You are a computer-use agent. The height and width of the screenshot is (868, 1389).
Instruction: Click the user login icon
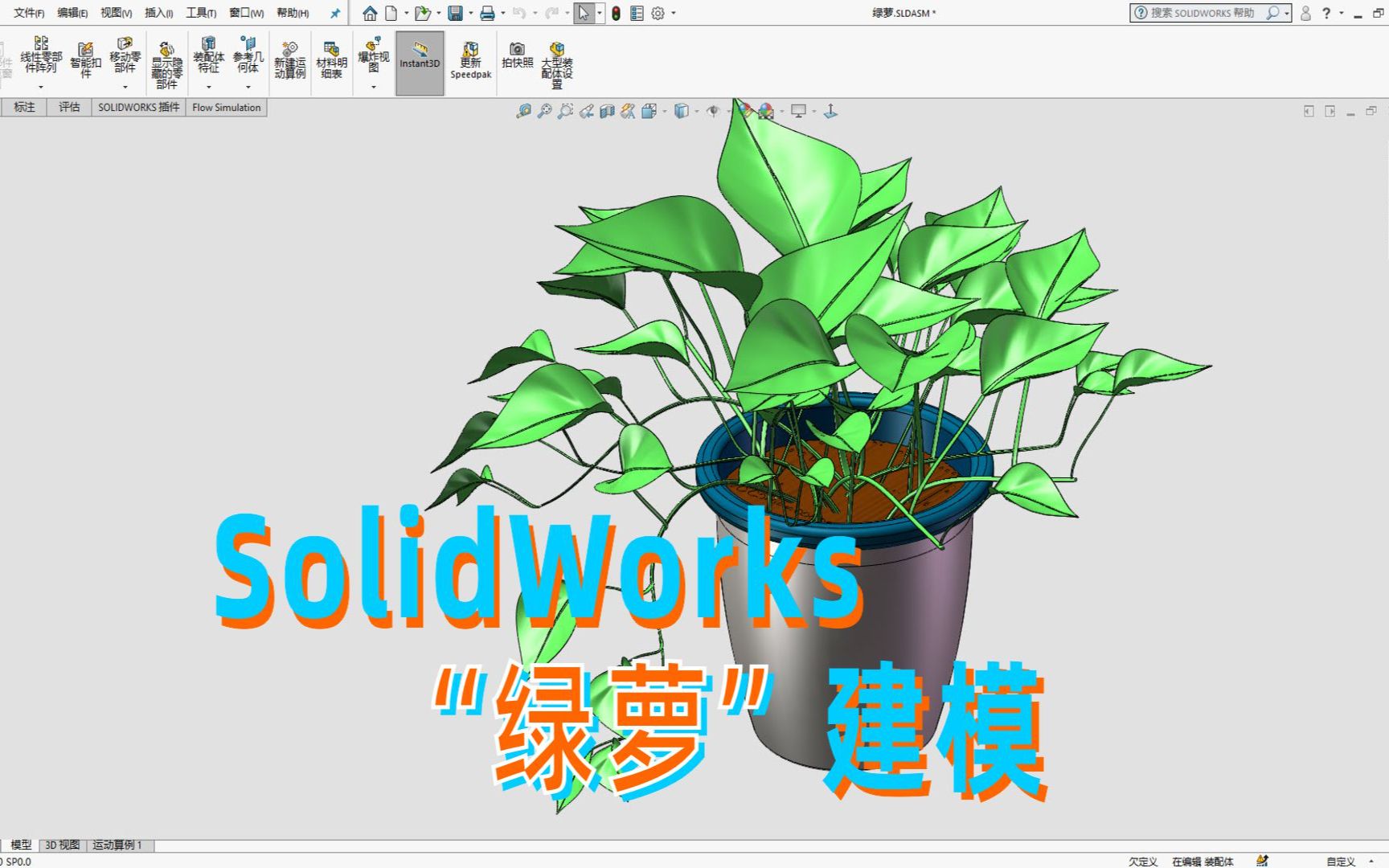(1305, 13)
